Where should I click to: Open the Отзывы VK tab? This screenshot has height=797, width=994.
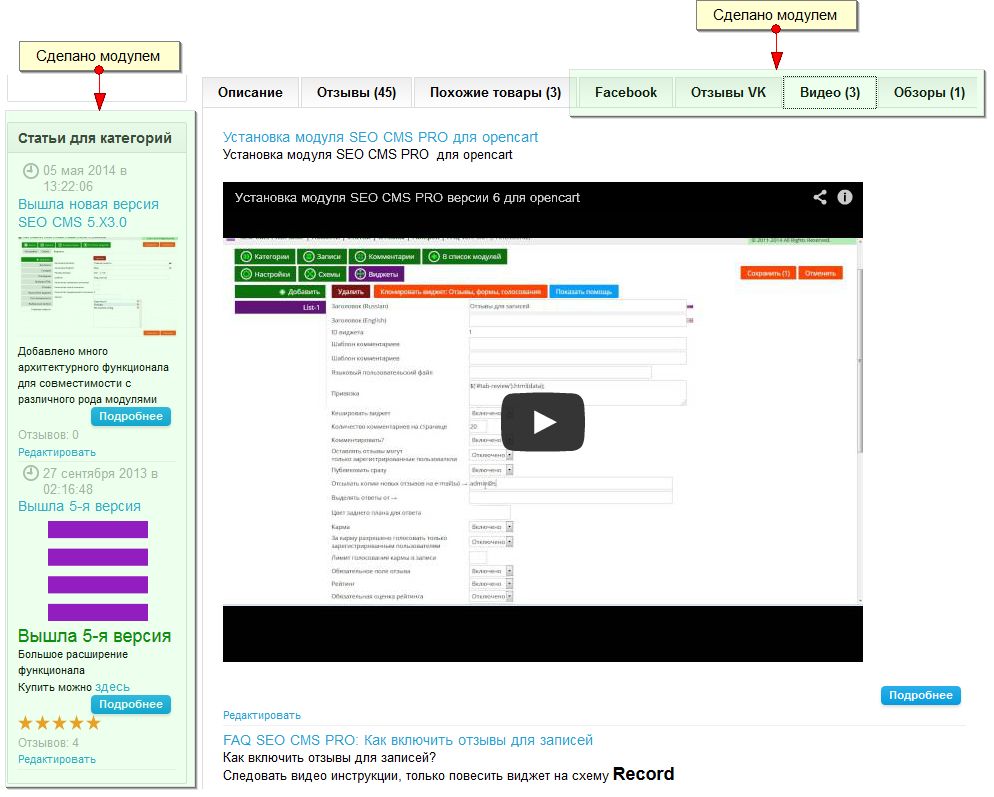(x=728, y=93)
